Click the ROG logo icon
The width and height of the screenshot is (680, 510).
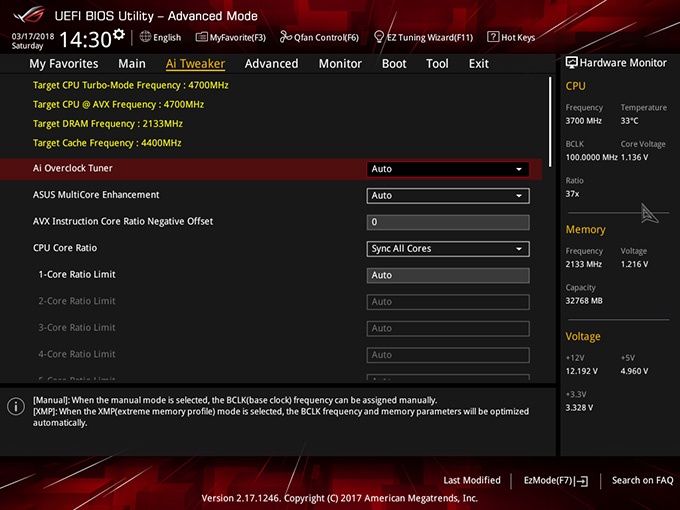click(29, 14)
